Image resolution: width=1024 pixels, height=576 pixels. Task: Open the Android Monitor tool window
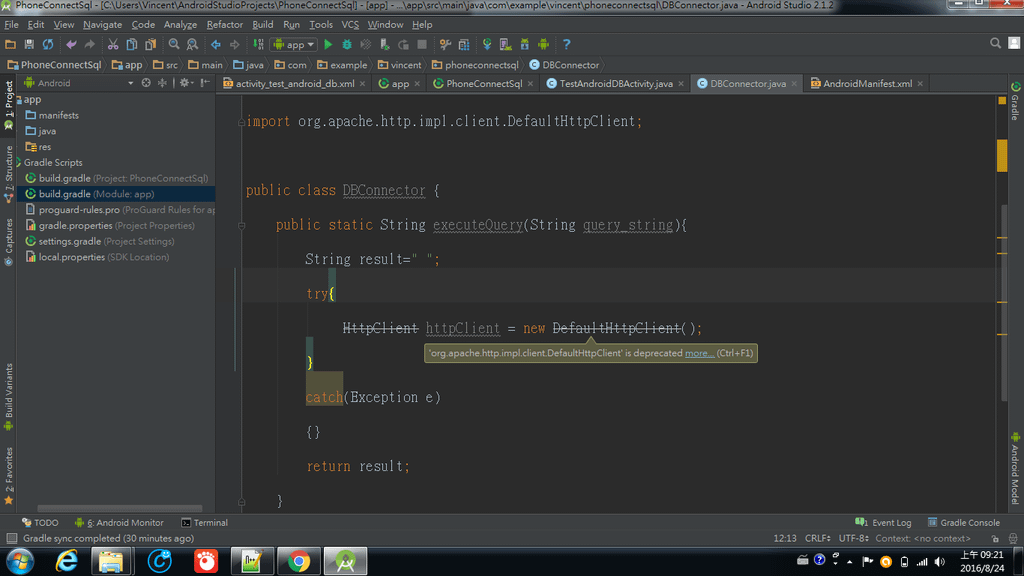pyautogui.click(x=119, y=522)
